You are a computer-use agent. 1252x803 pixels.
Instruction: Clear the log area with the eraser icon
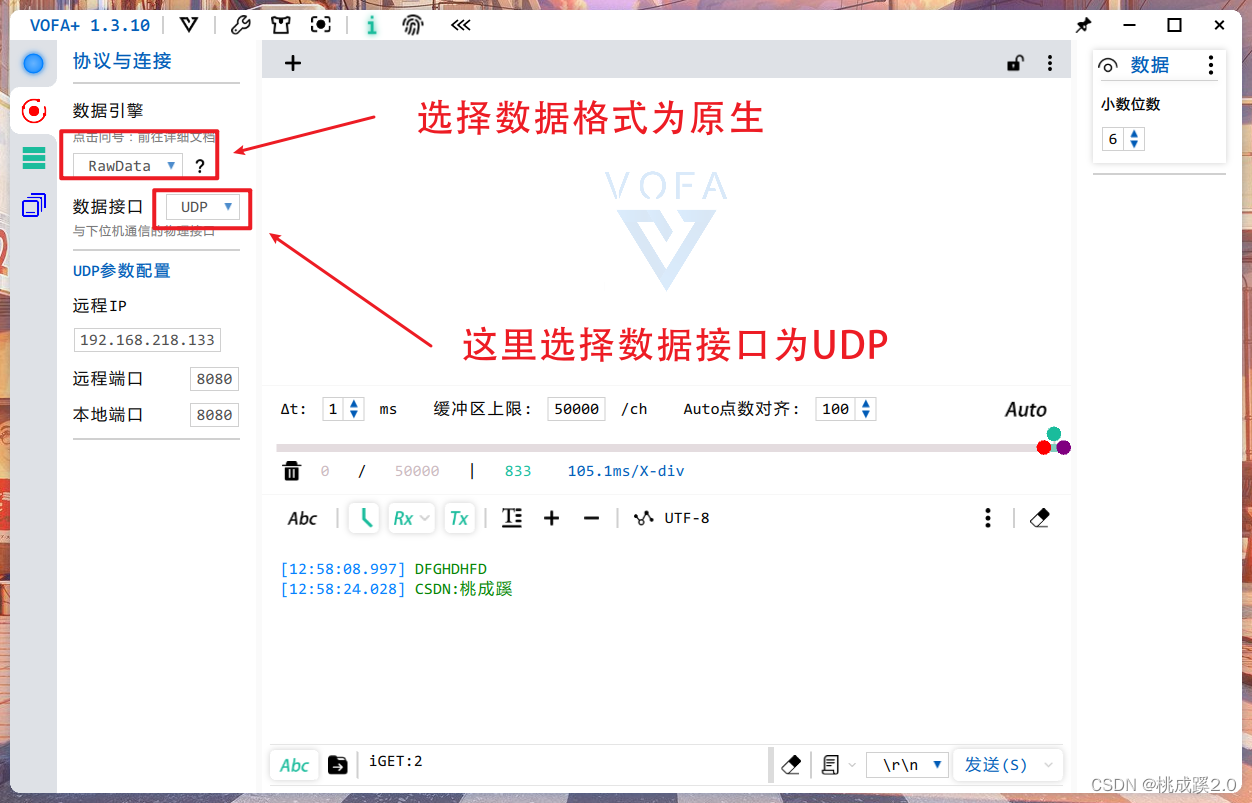point(1040,518)
